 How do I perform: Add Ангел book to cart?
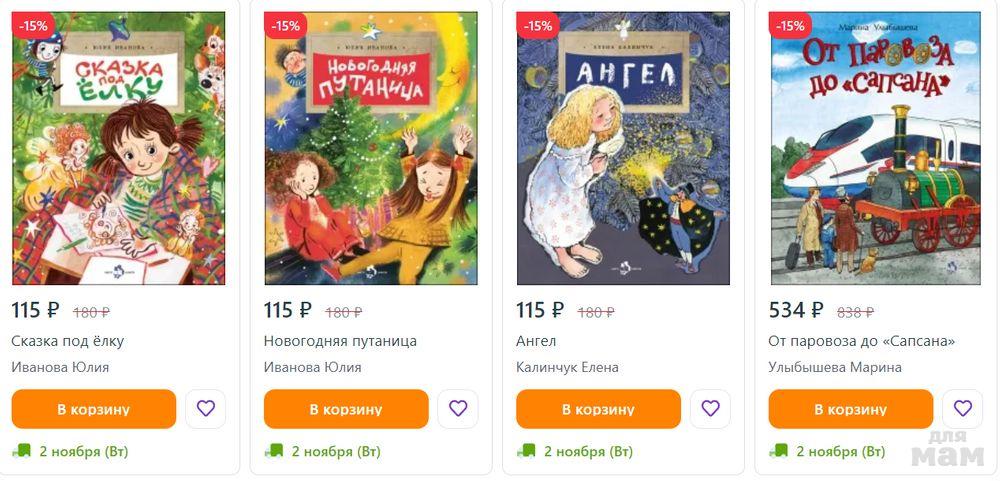[598, 409]
